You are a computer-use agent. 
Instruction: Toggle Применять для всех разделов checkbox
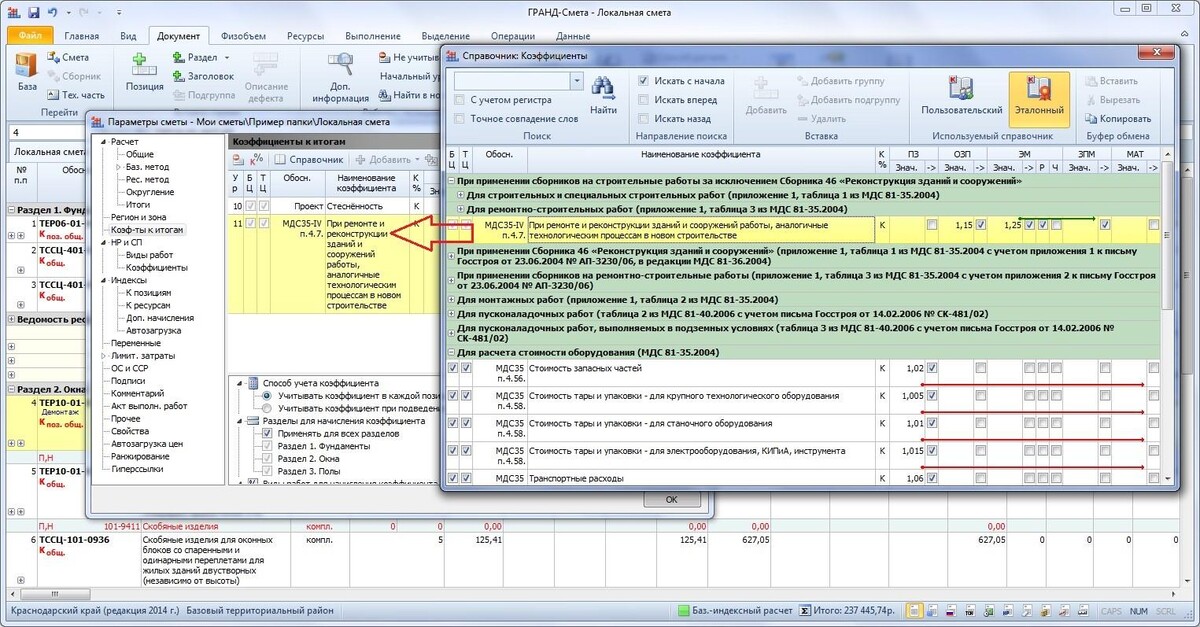coord(266,434)
